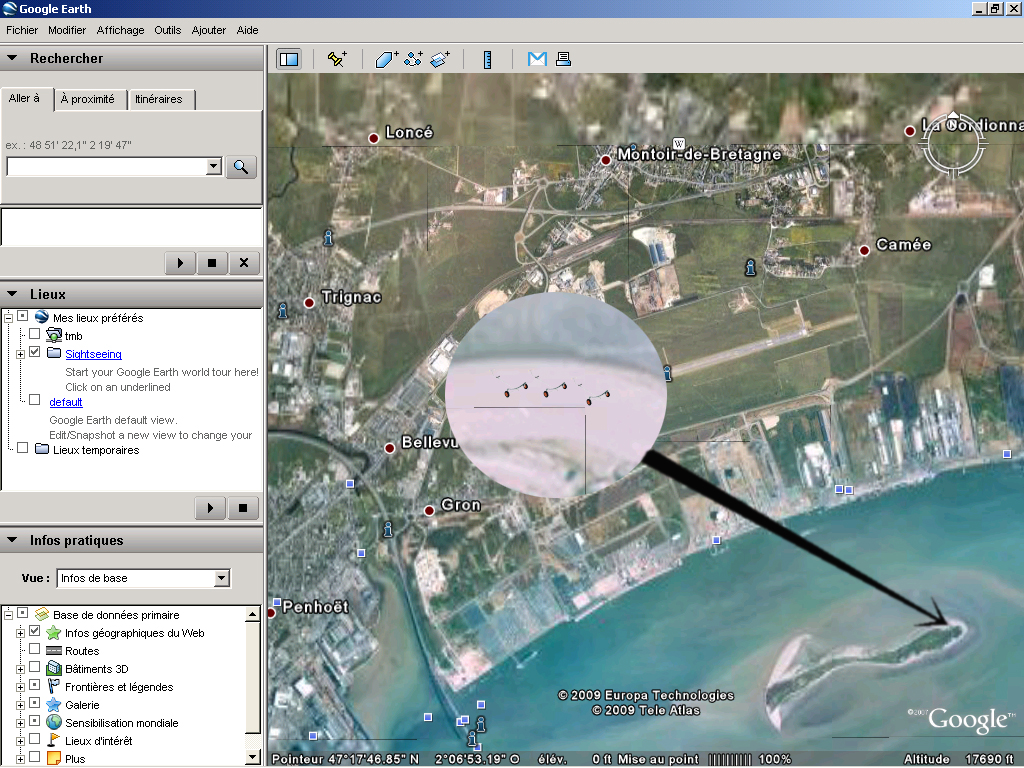
Task: Collapse the Infos pratiques panel
Action: [12, 540]
